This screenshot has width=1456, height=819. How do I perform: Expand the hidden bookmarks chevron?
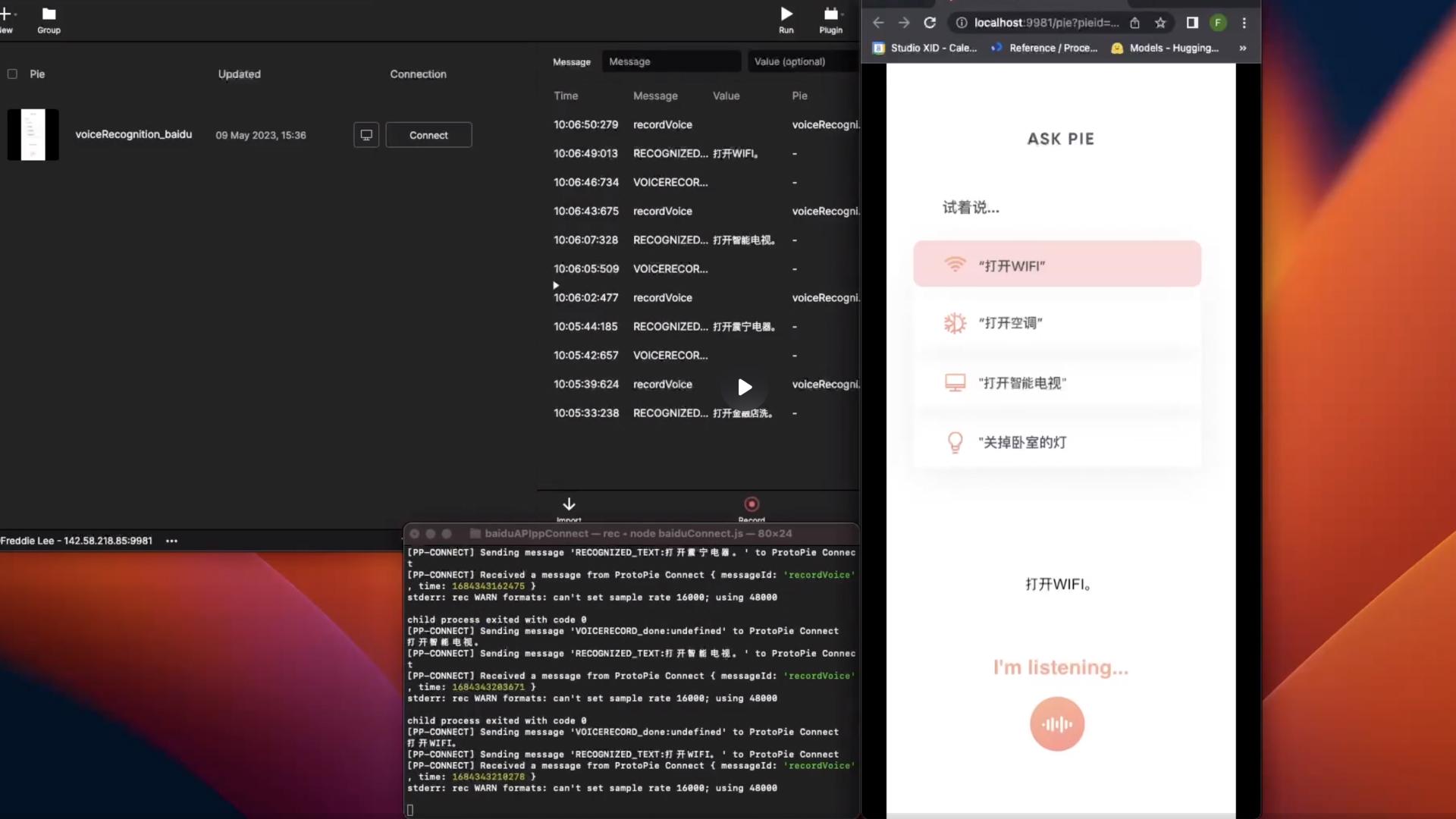[x=1242, y=48]
